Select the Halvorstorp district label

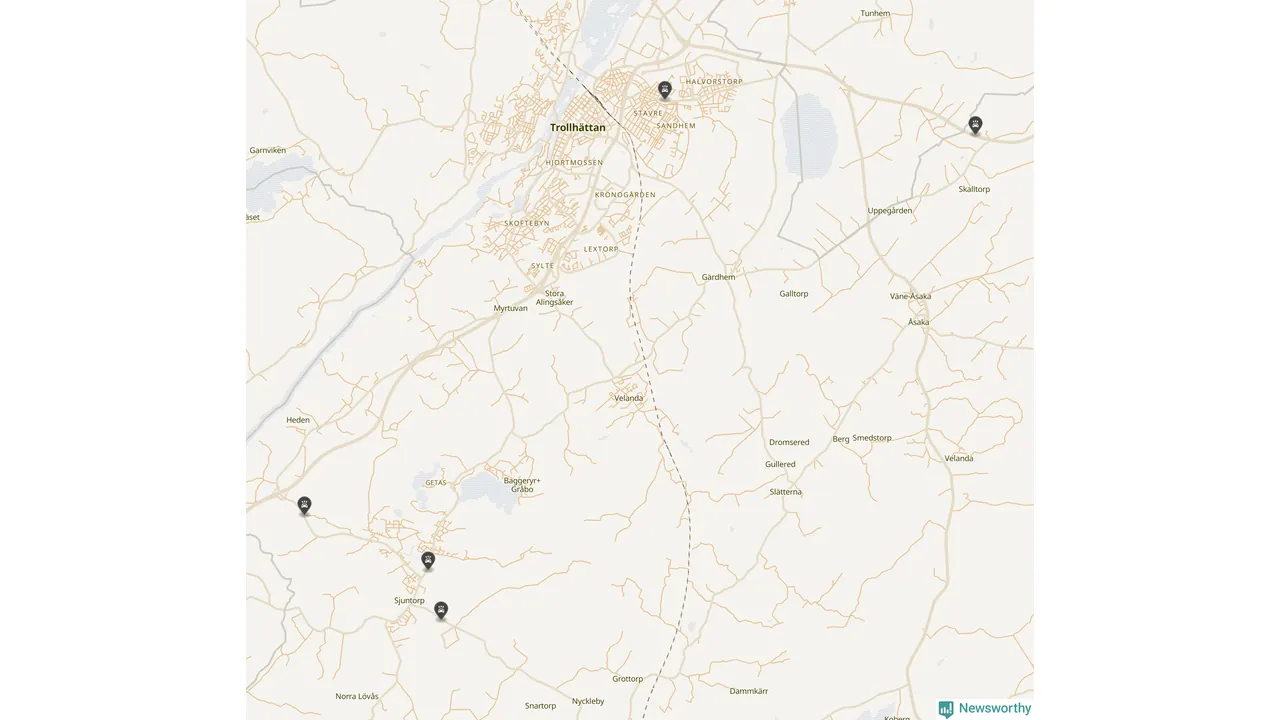point(714,81)
